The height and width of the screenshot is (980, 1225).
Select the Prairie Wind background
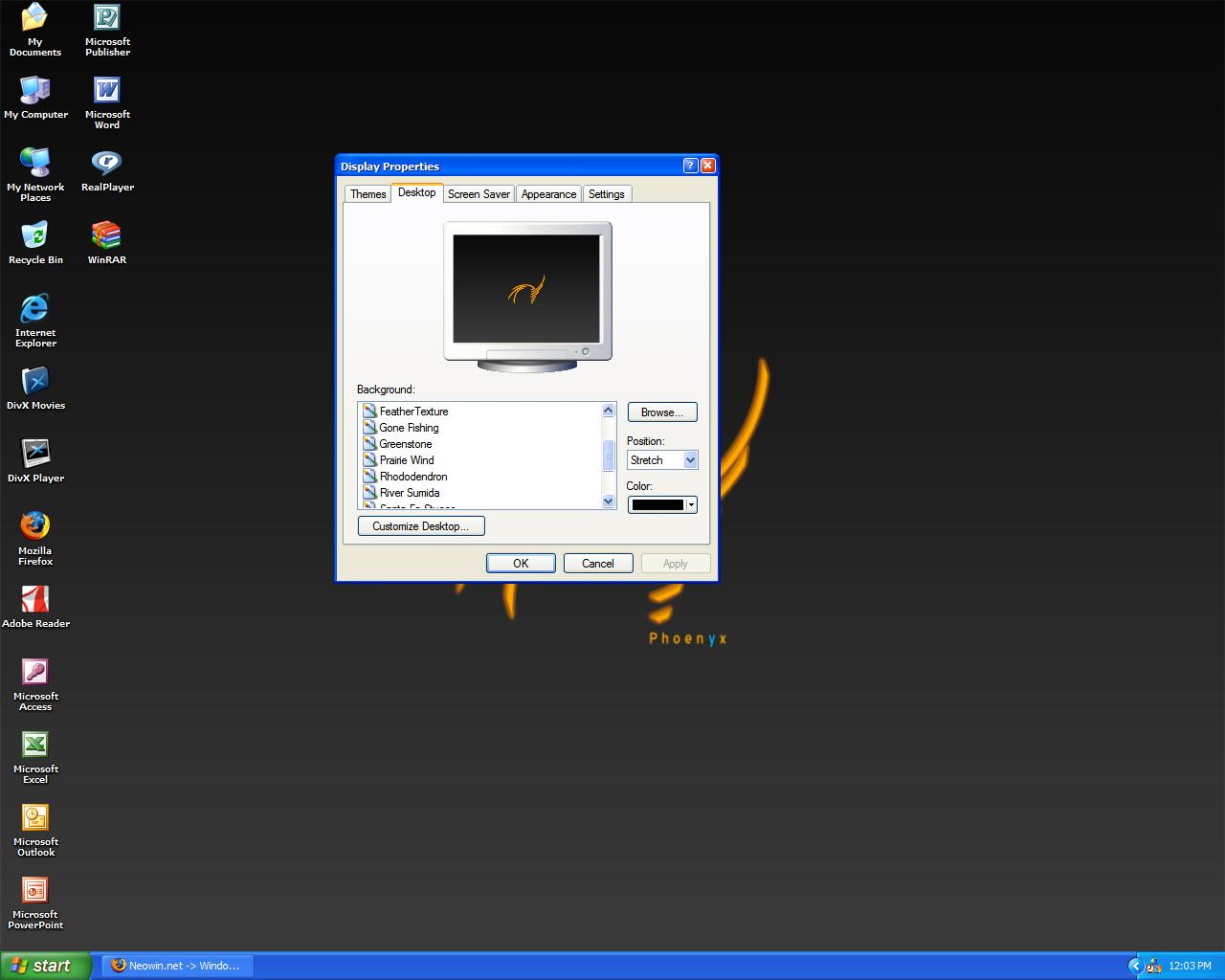click(406, 459)
